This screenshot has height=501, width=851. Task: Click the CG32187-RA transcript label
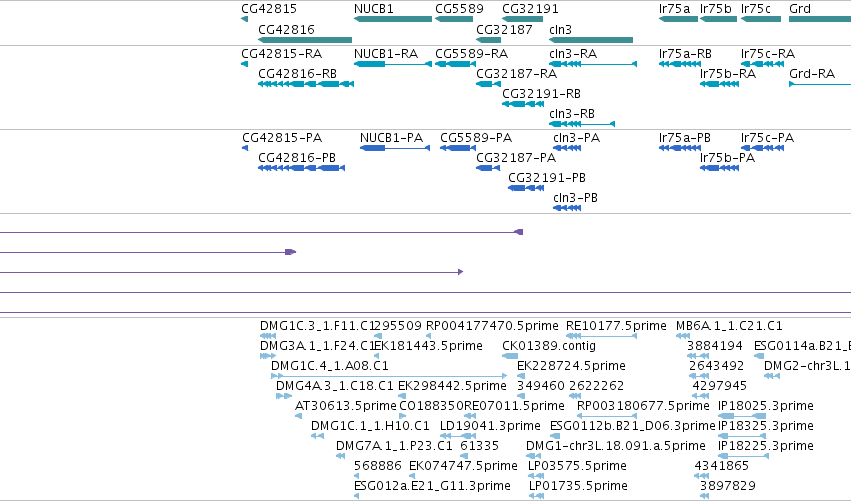pyautogui.click(x=517, y=74)
